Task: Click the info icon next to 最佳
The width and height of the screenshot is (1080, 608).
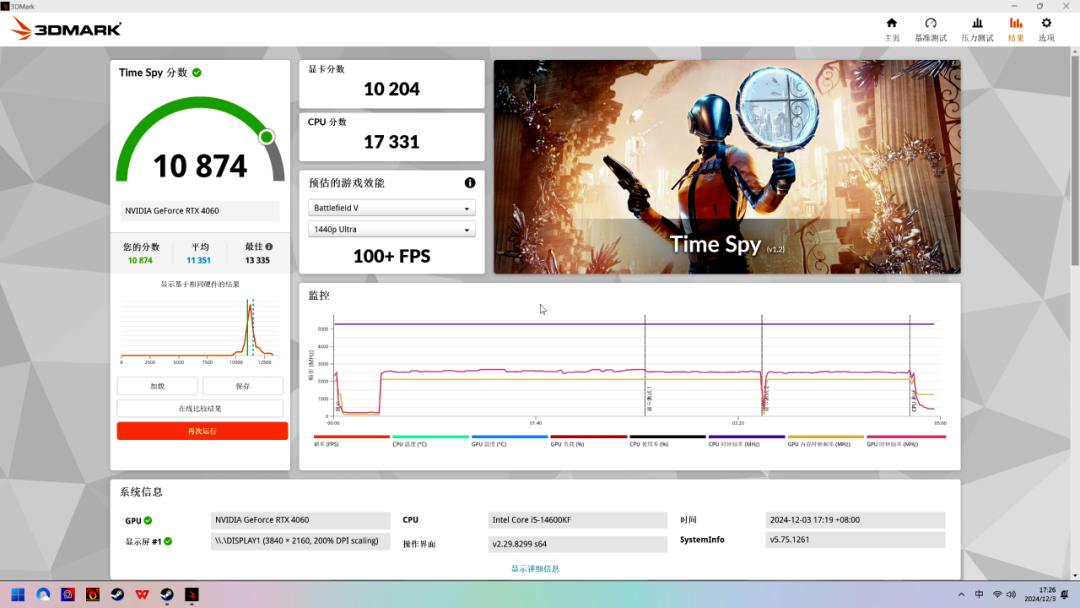Action: point(269,247)
